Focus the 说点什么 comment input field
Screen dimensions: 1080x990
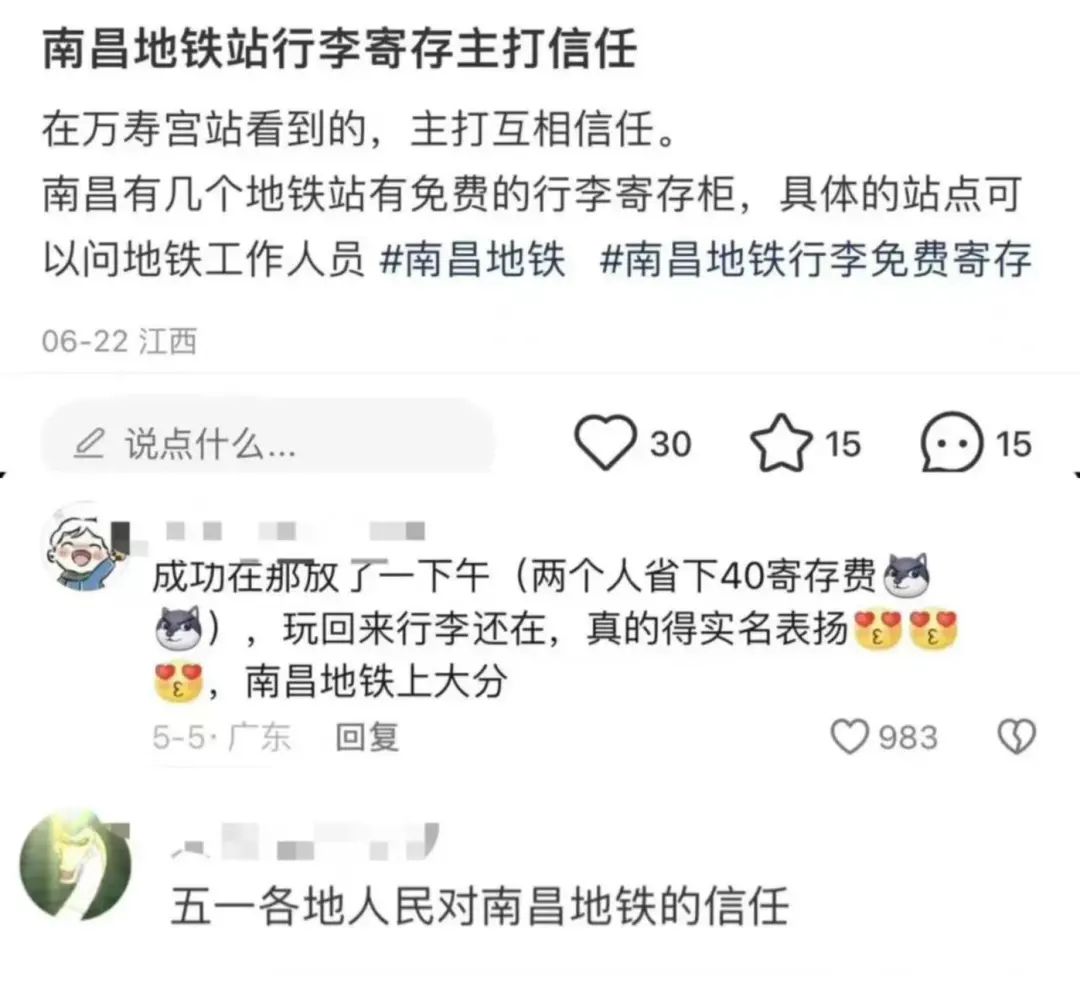pos(267,442)
